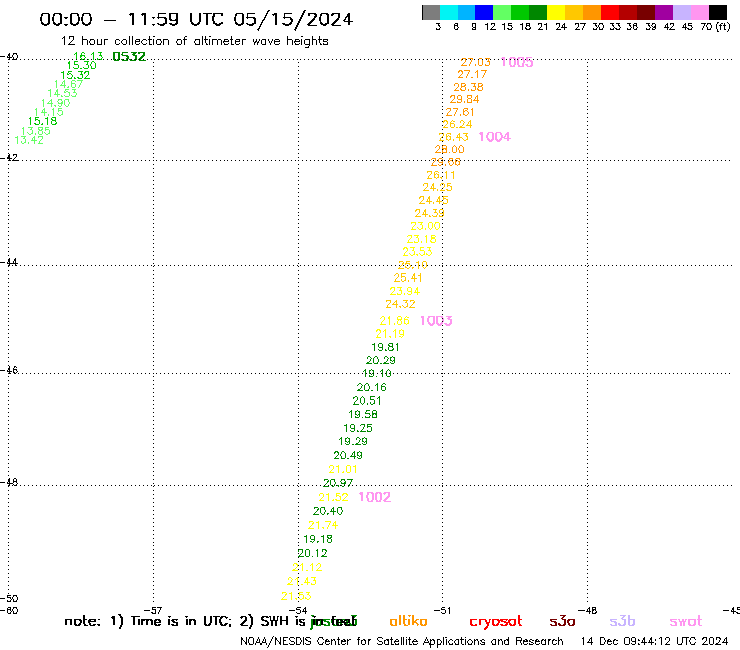Click the black swatch ending the color scale
The width and height of the screenshot is (740, 650).
click(x=718, y=12)
